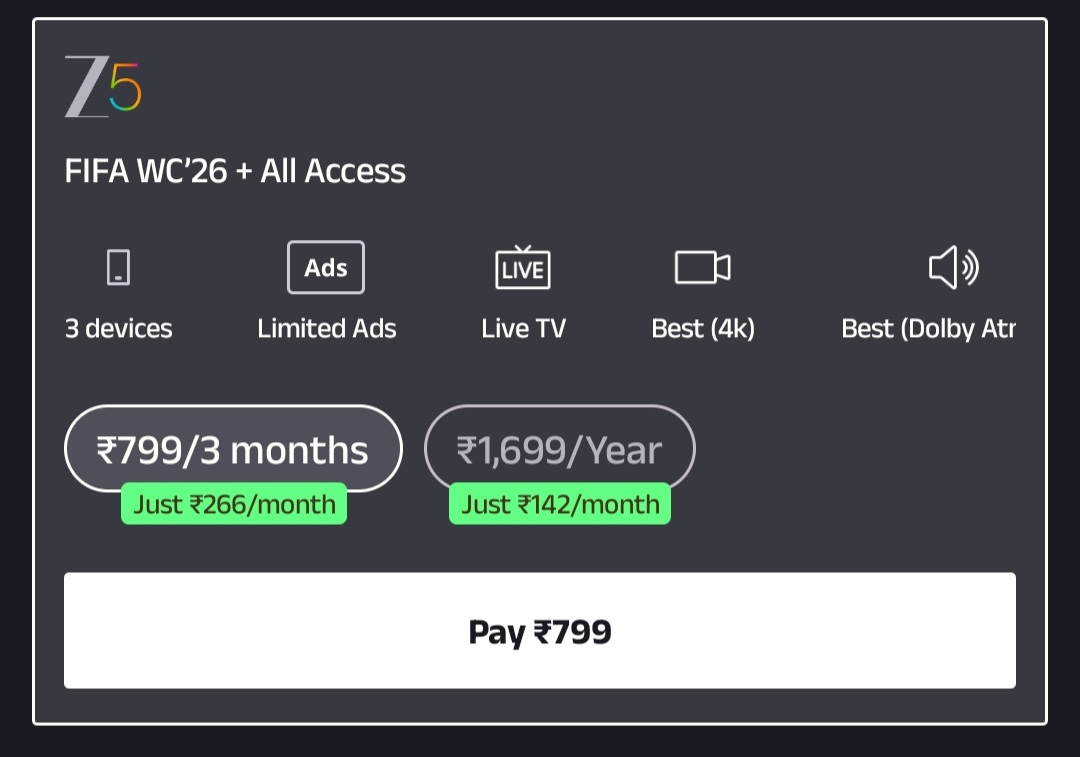Click the 3 devices label

(x=118, y=329)
